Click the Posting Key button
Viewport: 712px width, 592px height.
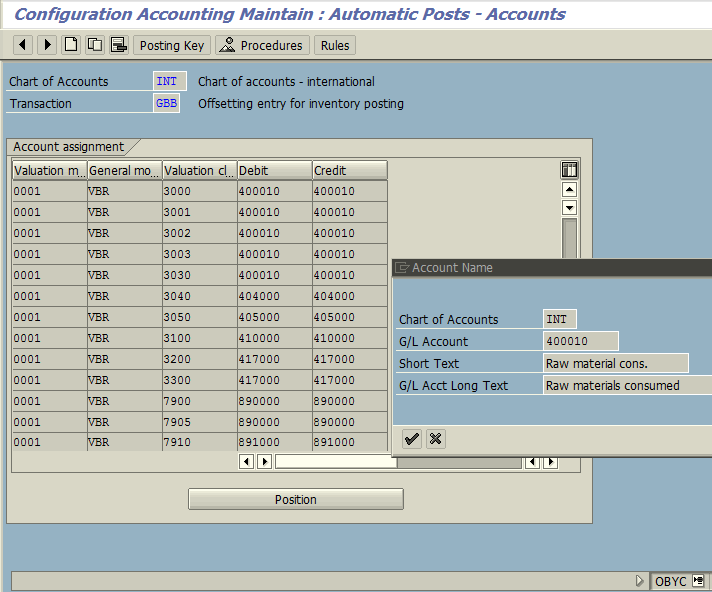pos(171,45)
